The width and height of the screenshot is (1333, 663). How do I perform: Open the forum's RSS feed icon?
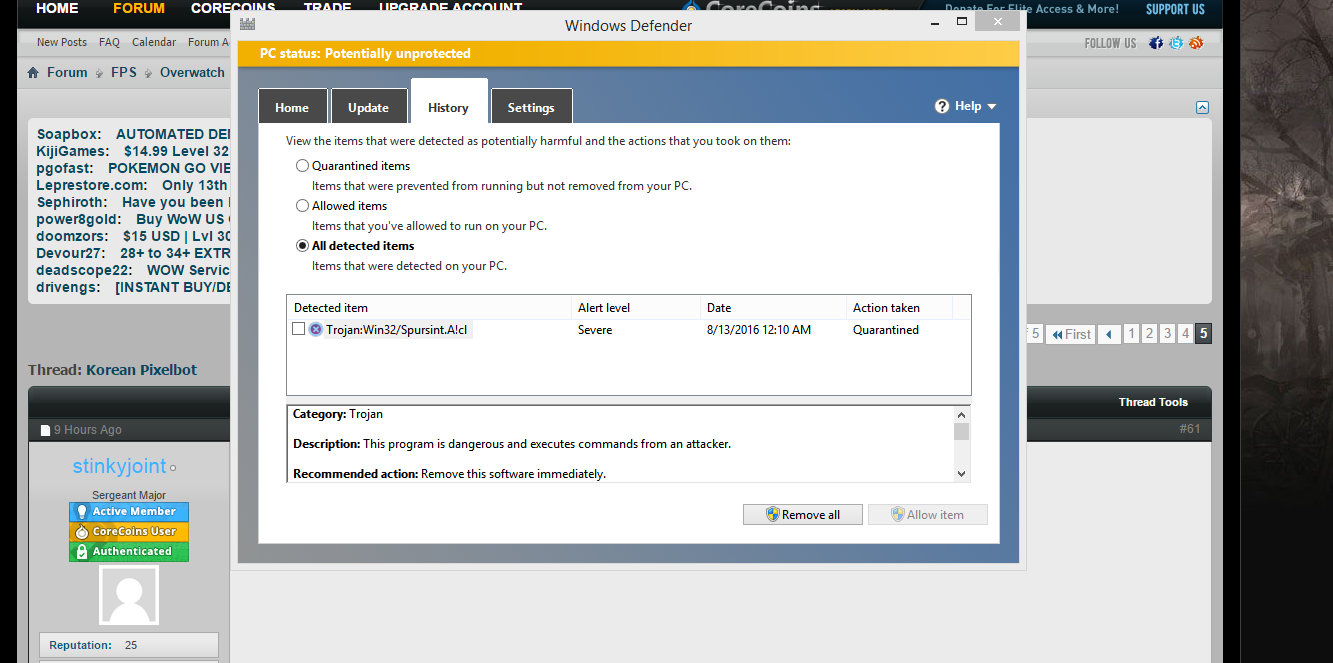[x=1196, y=43]
